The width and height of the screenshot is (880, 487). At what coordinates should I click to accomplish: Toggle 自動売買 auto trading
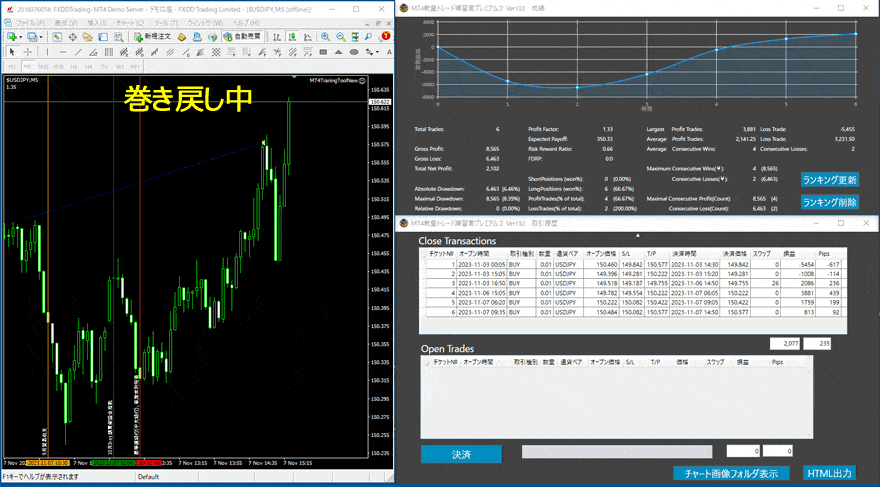[240, 36]
